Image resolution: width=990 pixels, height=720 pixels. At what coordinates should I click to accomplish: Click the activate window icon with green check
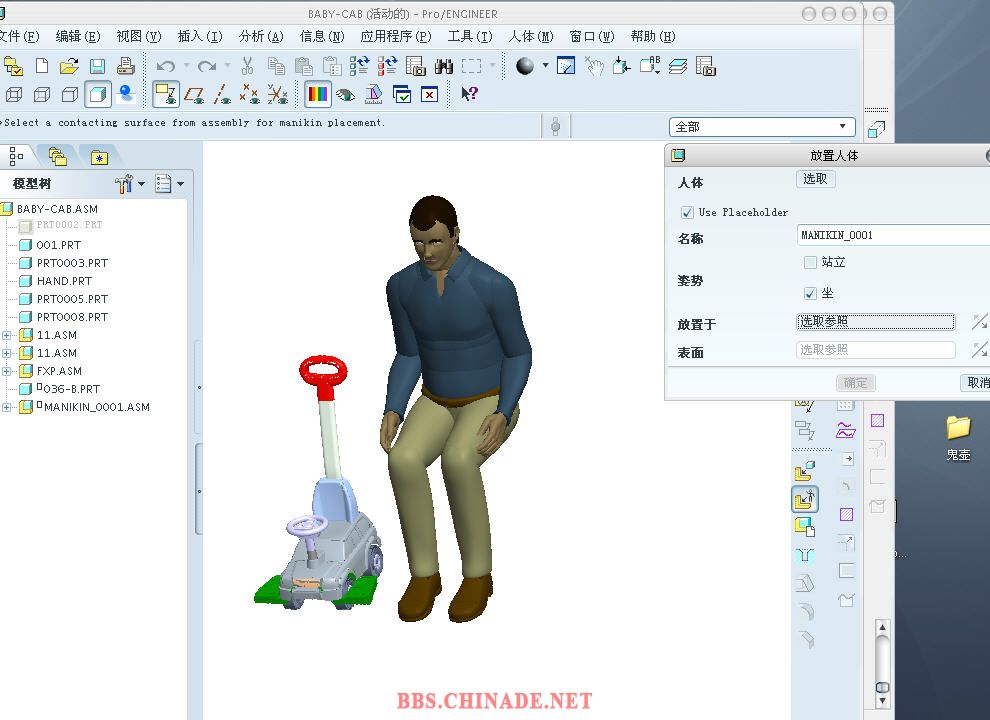(x=402, y=95)
